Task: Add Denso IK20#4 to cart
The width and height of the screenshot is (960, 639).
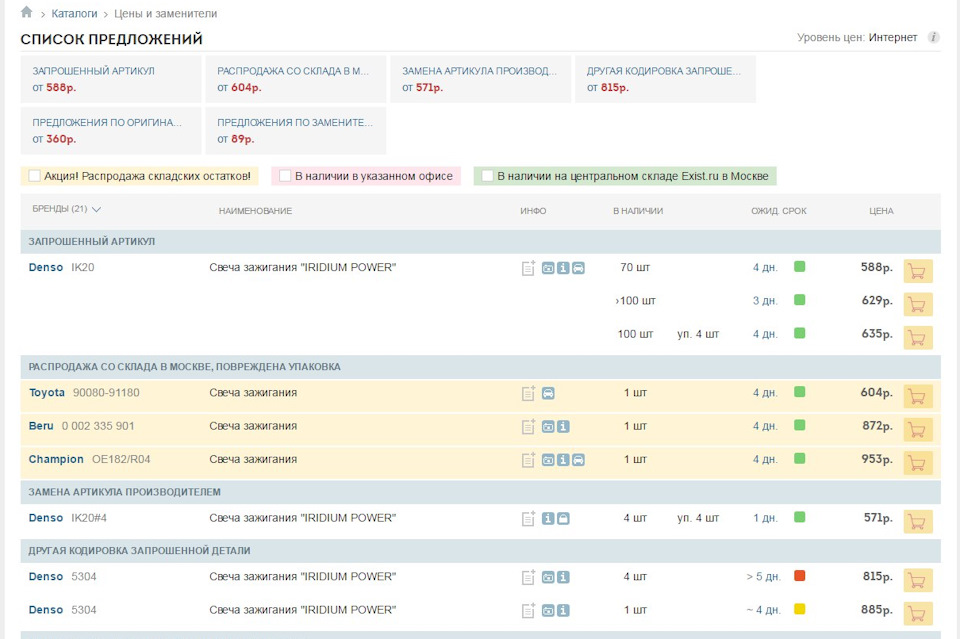Action: coord(918,521)
